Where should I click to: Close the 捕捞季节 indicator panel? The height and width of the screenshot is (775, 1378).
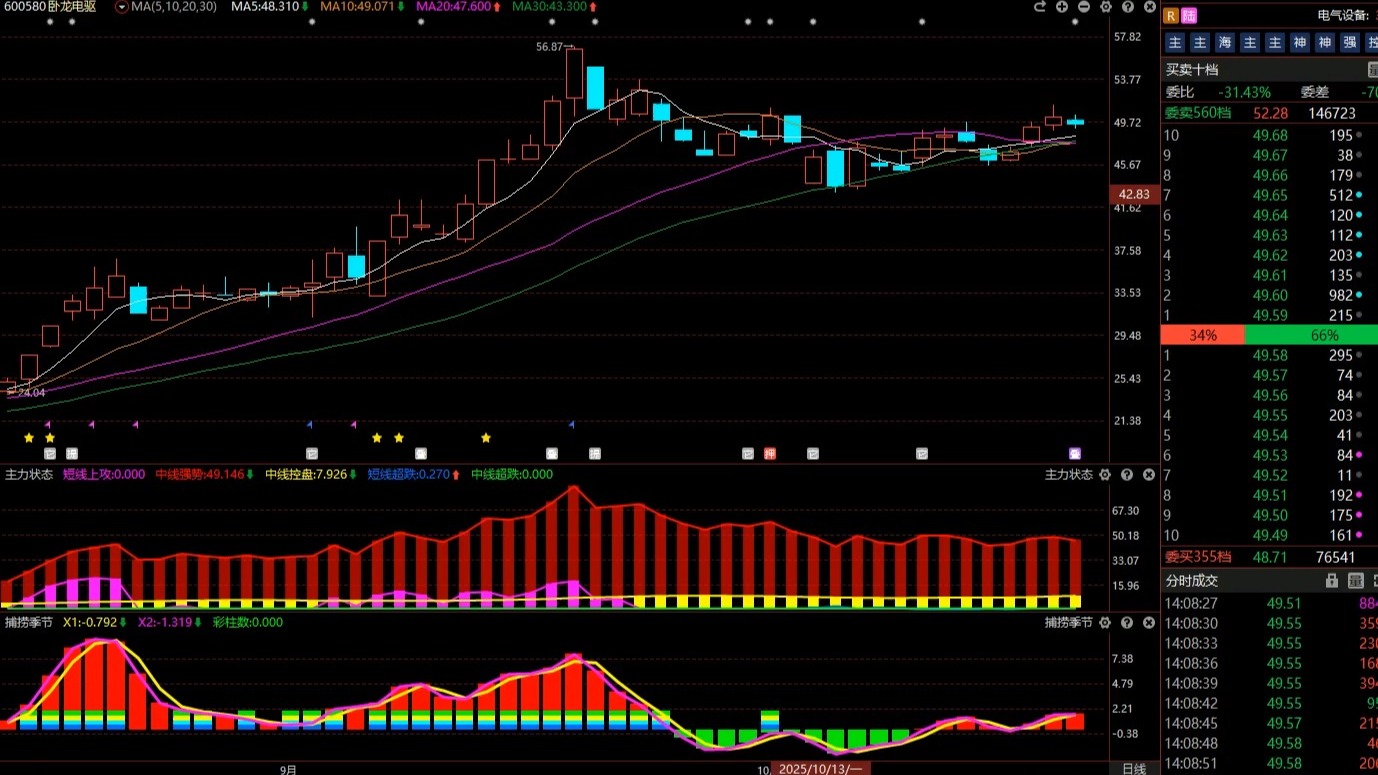point(1149,623)
